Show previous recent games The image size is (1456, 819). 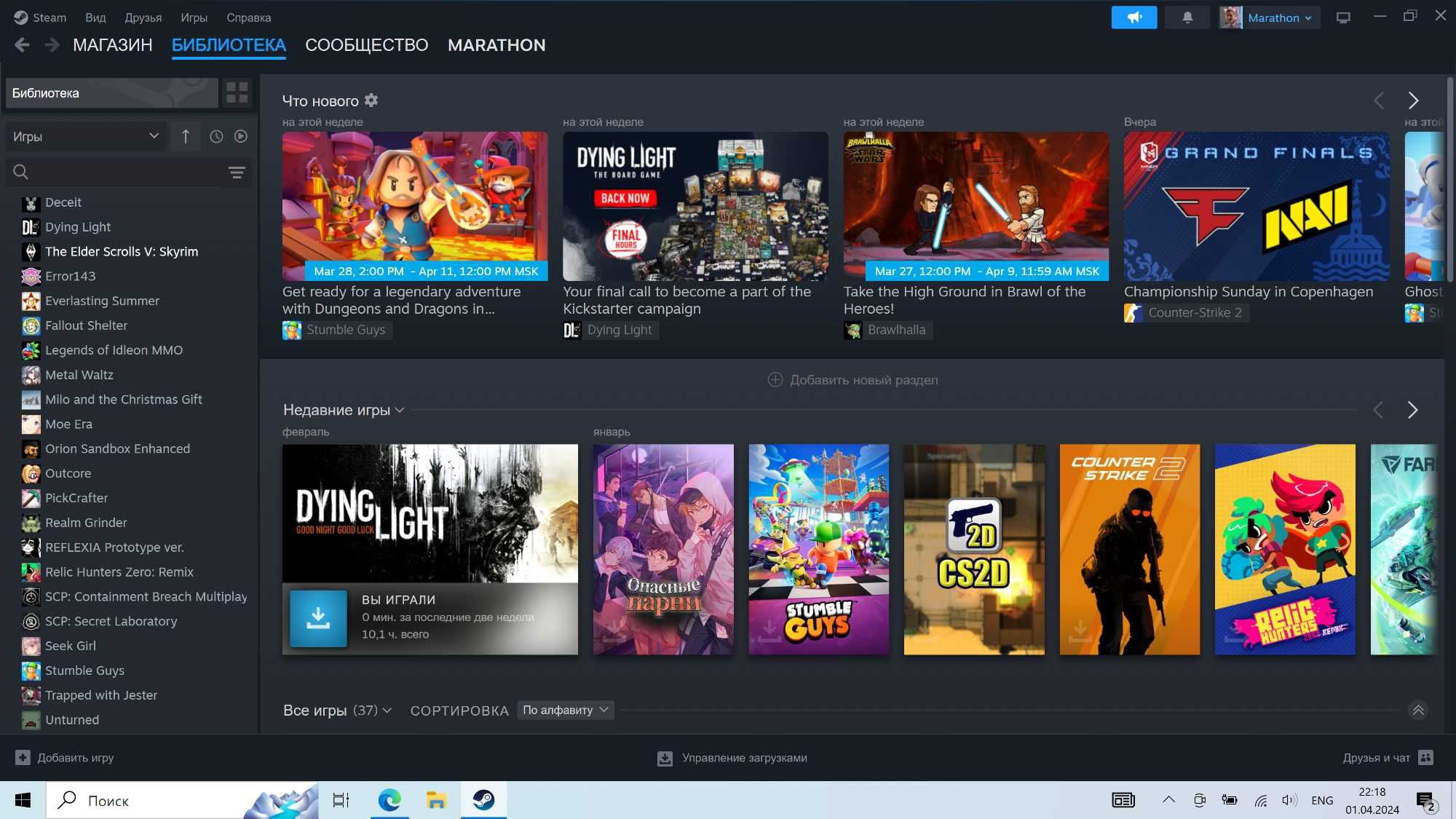[x=1378, y=410]
